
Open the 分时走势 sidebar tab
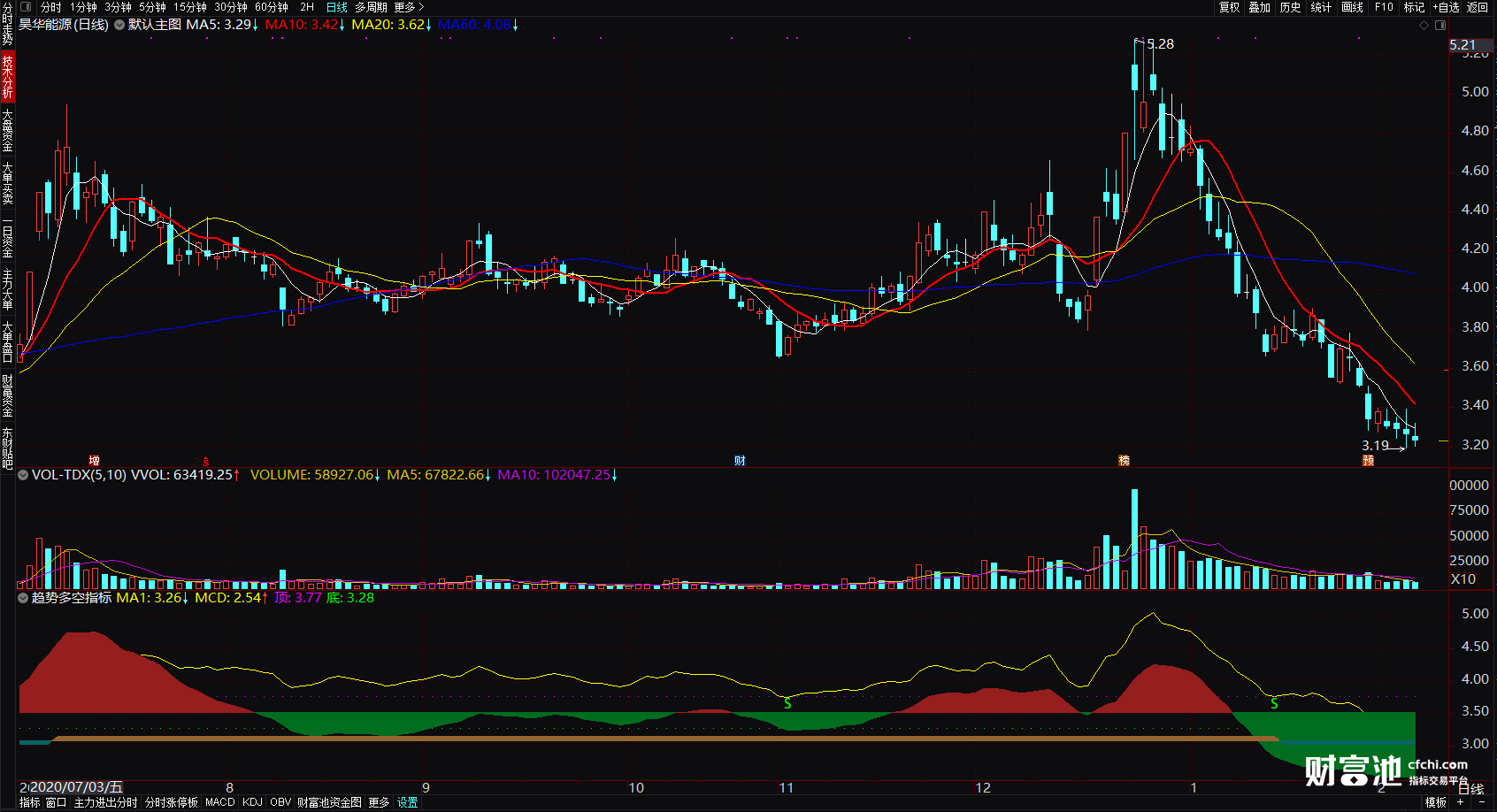pyautogui.click(x=7, y=24)
